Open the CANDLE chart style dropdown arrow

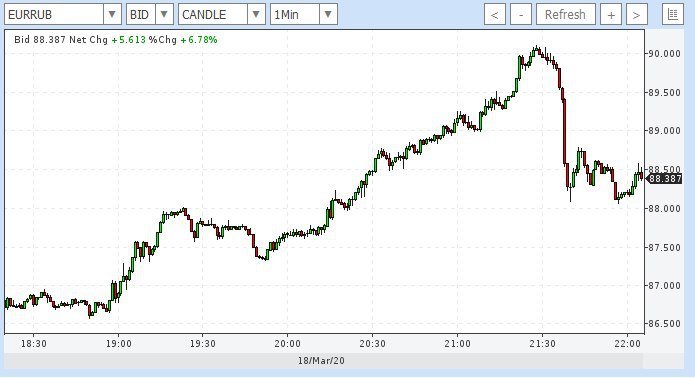pos(256,15)
